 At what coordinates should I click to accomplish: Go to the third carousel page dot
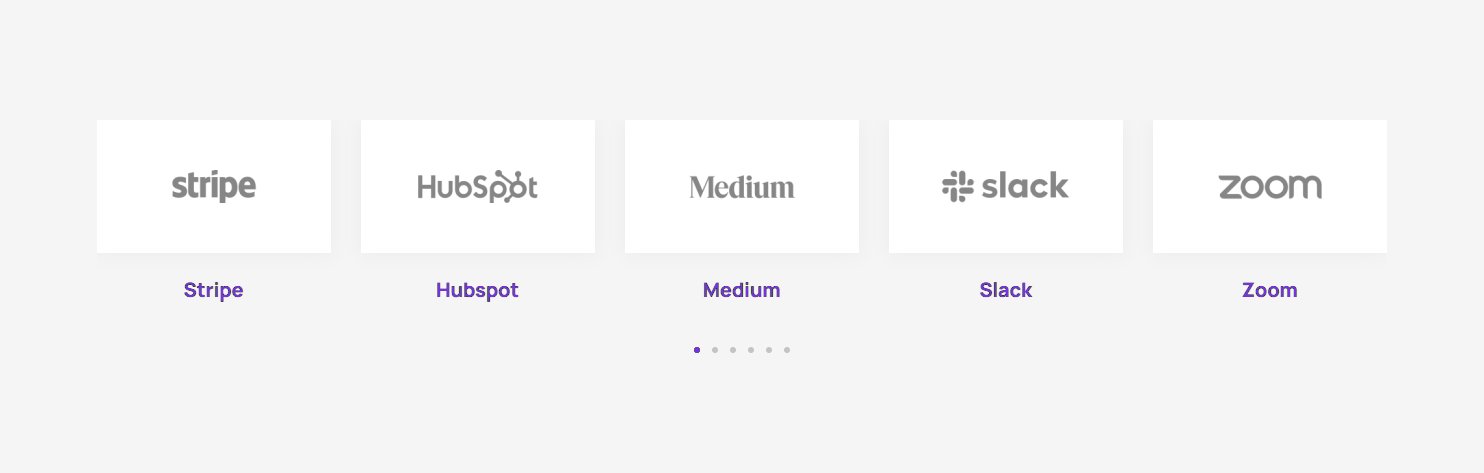pos(733,350)
